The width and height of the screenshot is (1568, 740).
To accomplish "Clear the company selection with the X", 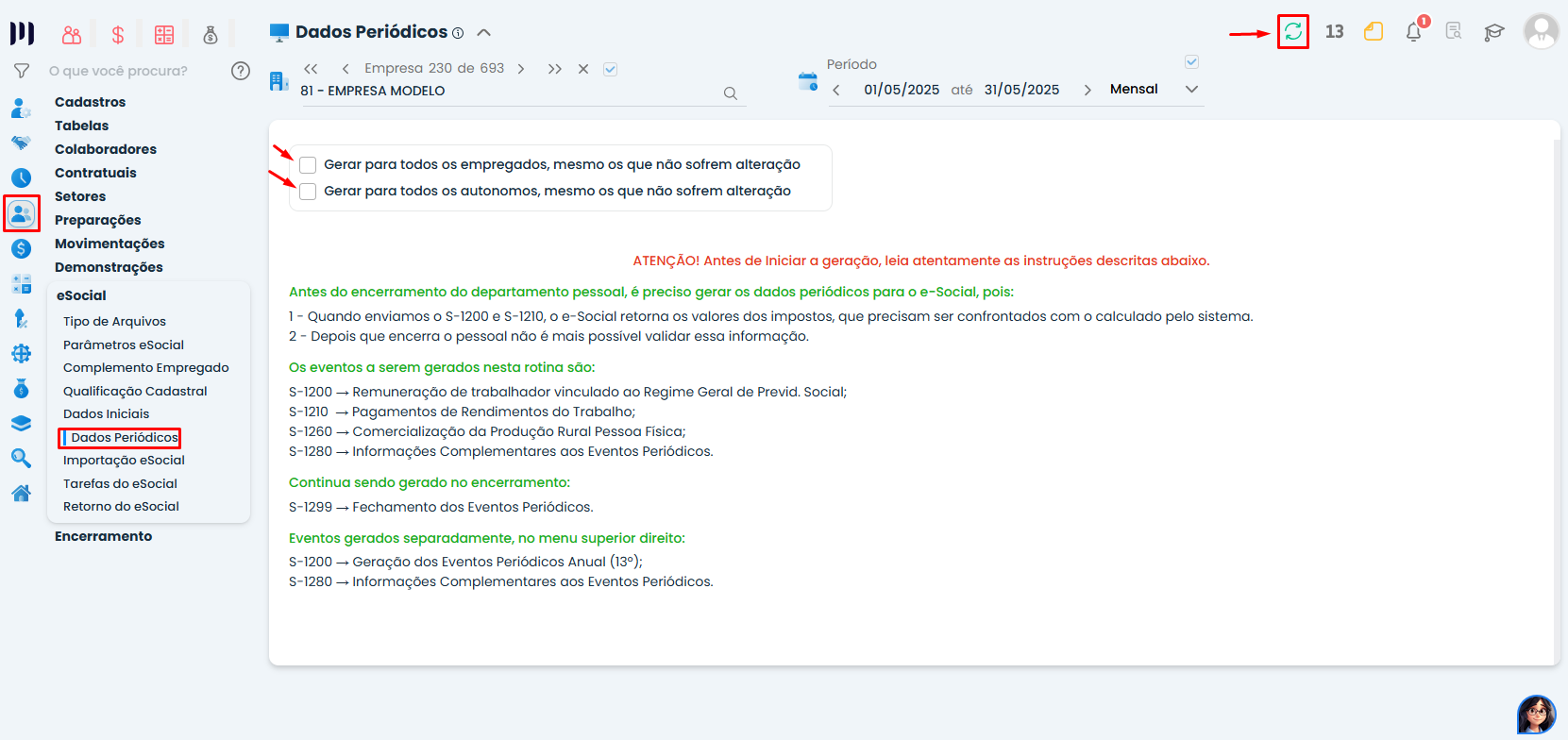I will coord(583,69).
